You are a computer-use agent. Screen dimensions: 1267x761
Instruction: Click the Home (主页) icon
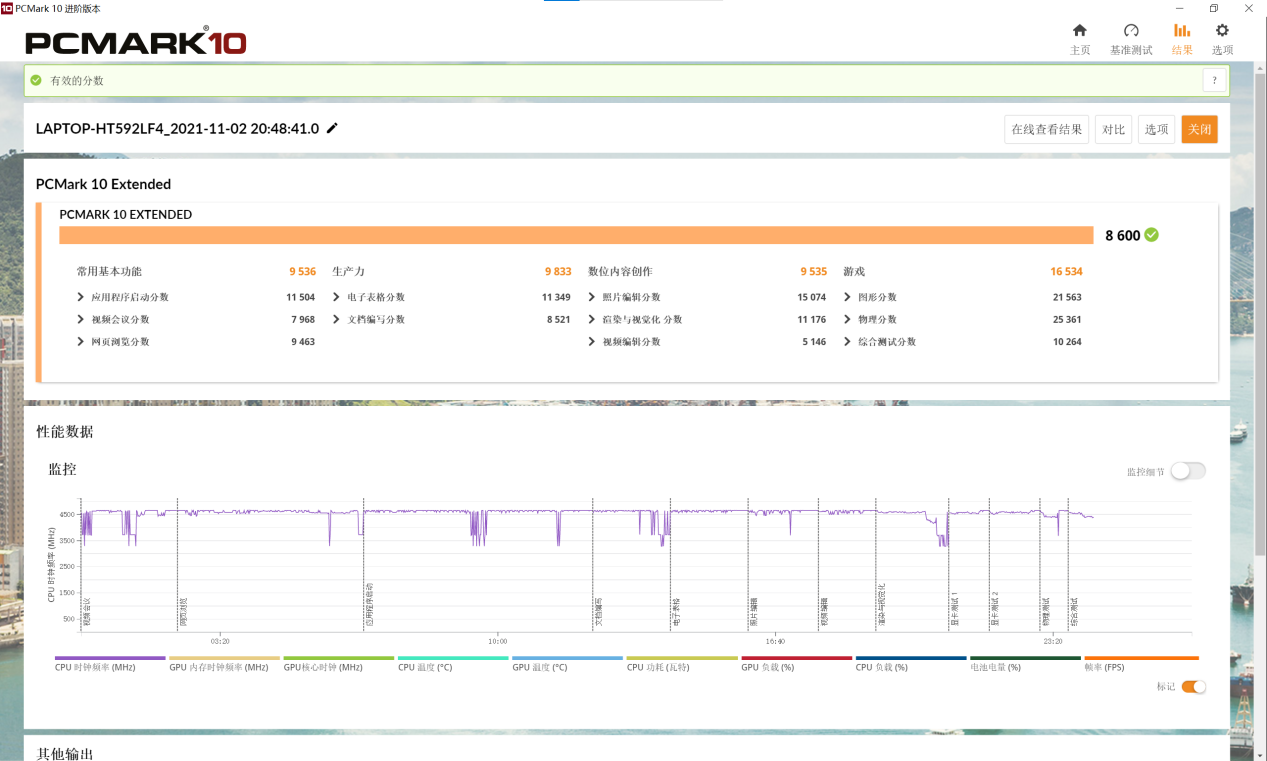(1079, 31)
